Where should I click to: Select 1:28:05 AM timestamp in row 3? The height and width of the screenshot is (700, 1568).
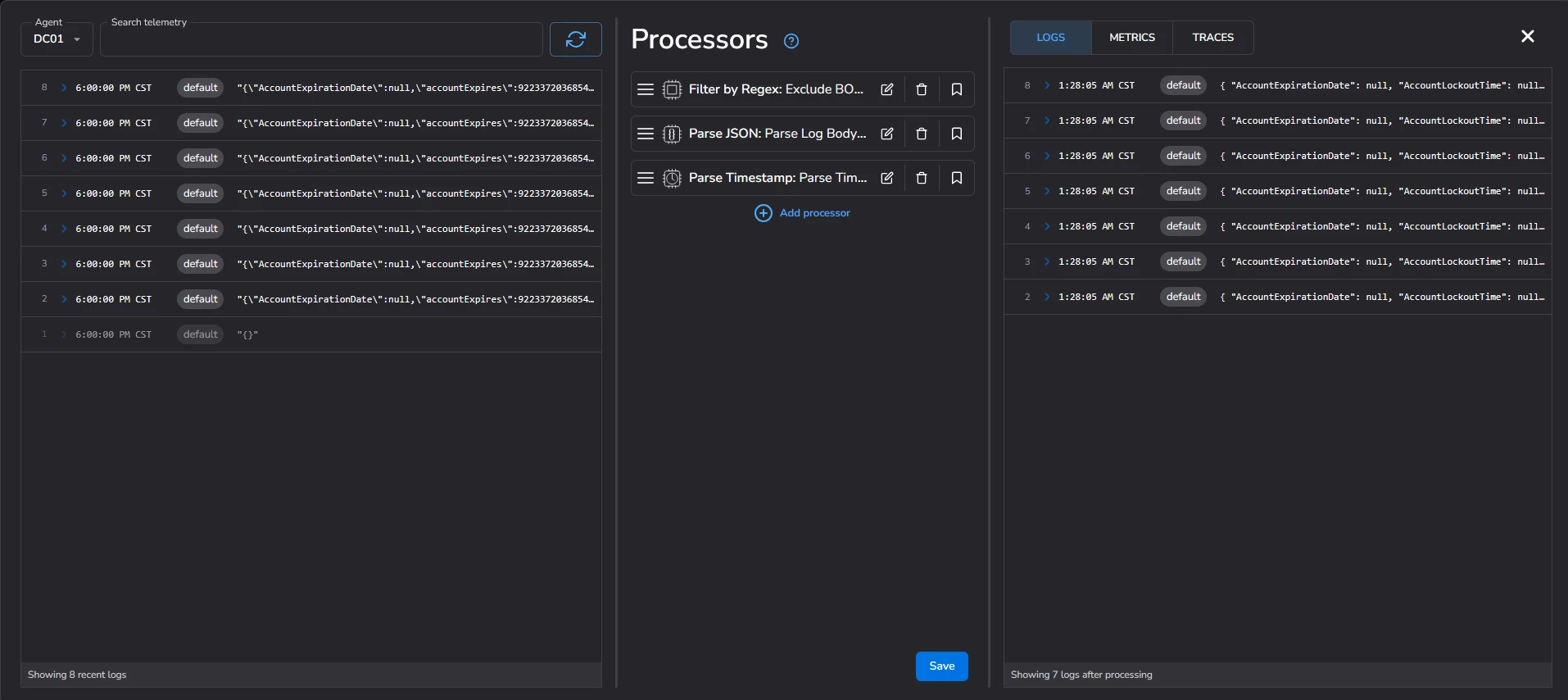coord(1096,261)
